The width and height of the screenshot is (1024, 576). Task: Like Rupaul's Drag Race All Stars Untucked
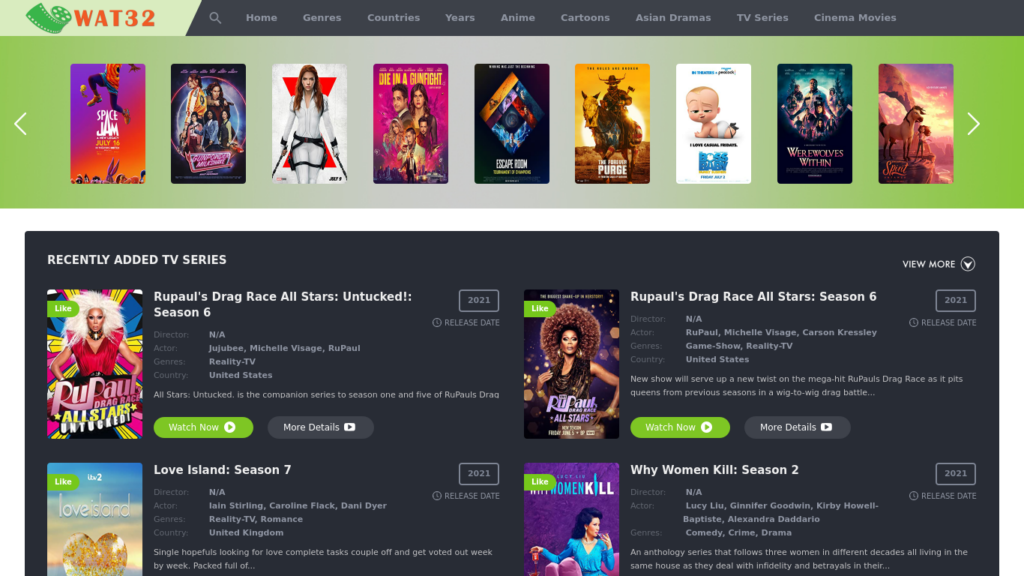63,308
